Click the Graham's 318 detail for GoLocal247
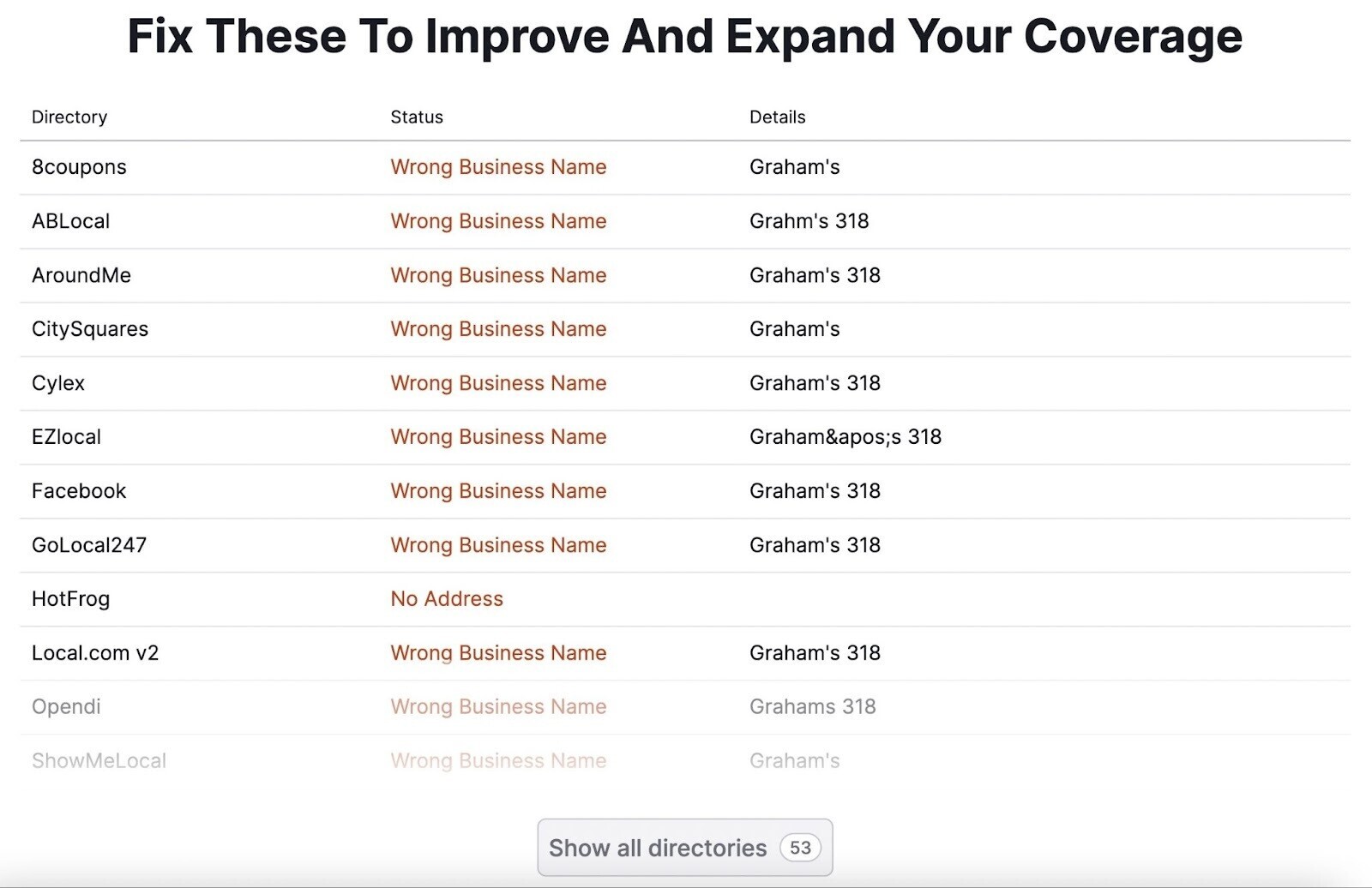This screenshot has width=1372, height=888. click(815, 545)
